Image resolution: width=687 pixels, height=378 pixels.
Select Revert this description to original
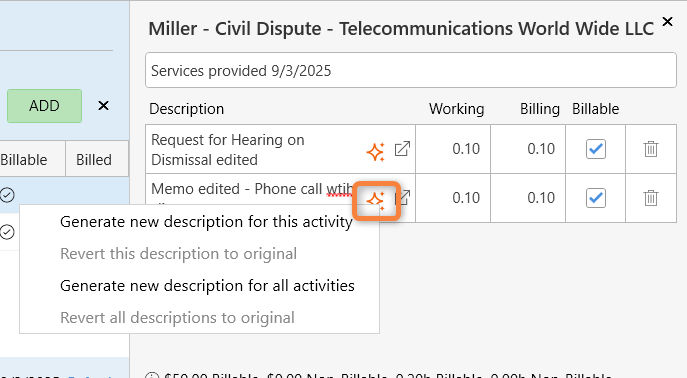(178, 254)
